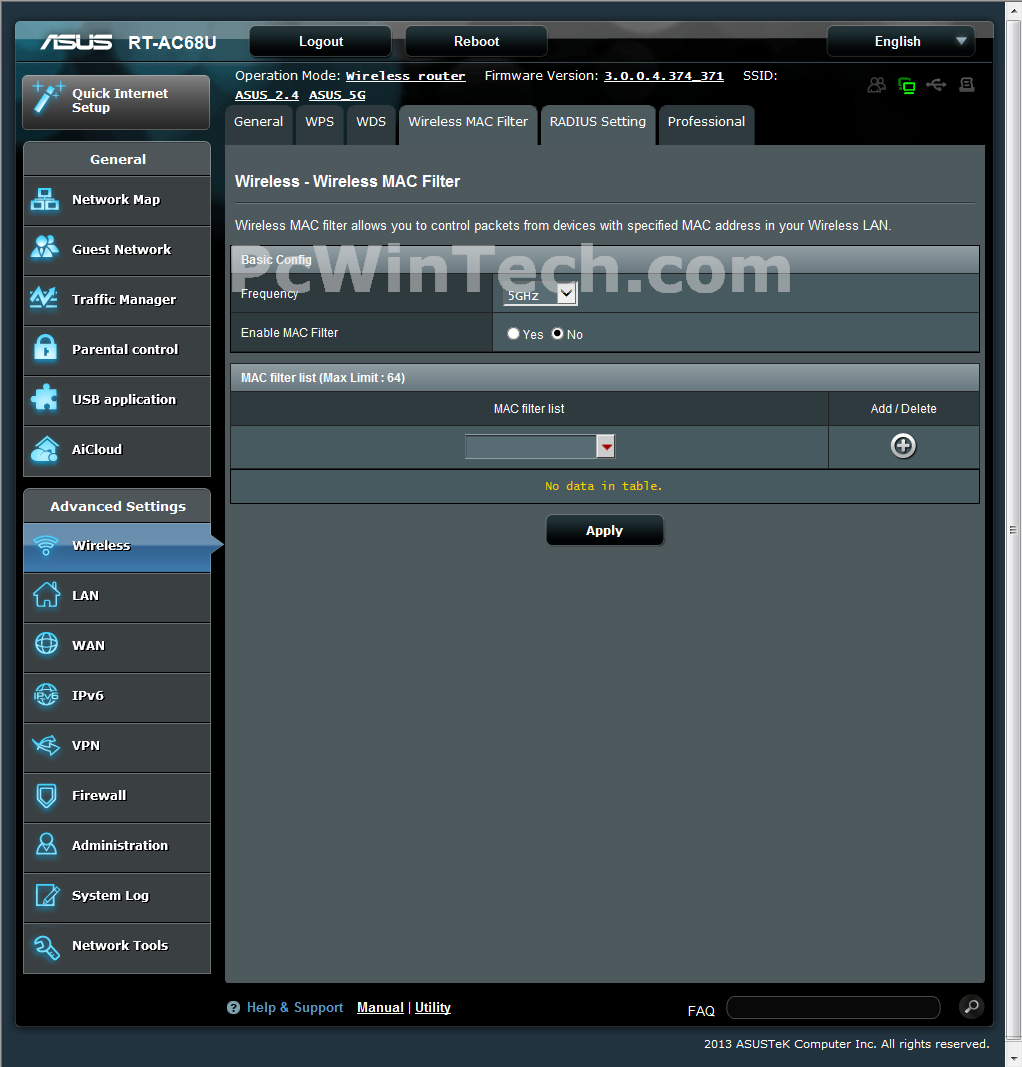Click the System Log notepad icon
This screenshot has height=1067, width=1022.
click(x=47, y=895)
